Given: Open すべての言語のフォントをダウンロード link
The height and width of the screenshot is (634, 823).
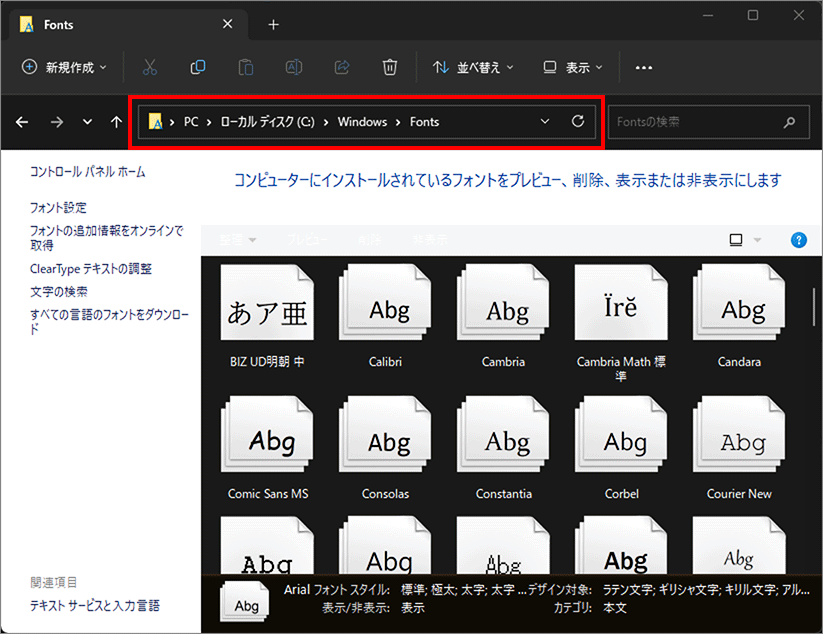Looking at the screenshot, I should click(109, 322).
